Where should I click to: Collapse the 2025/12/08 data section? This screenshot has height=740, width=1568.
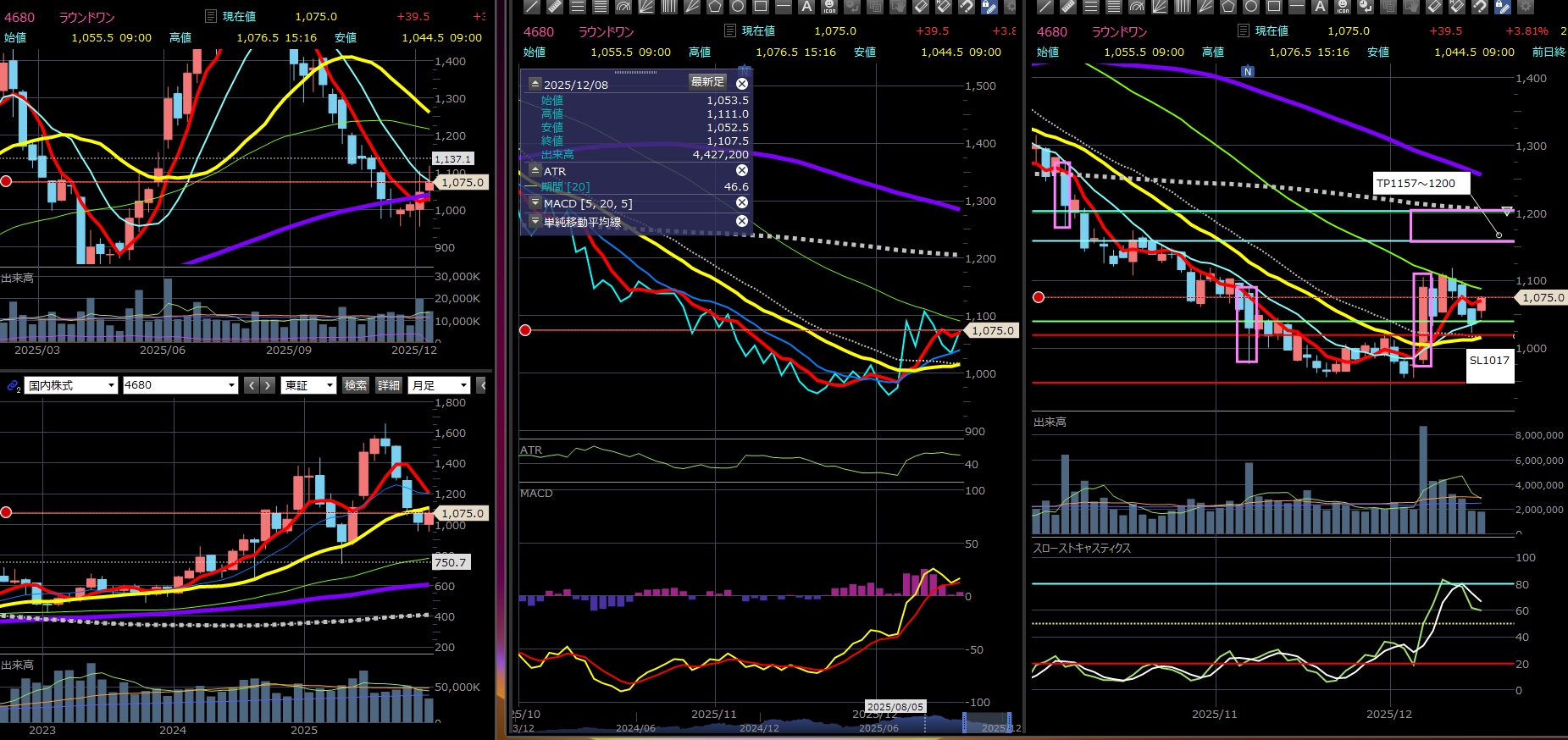pos(535,84)
